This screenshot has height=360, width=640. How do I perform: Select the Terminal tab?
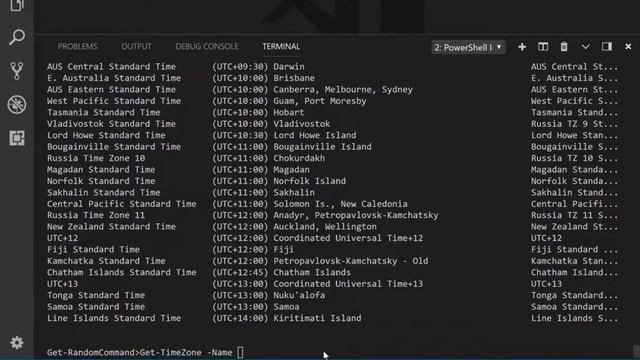pos(281,47)
